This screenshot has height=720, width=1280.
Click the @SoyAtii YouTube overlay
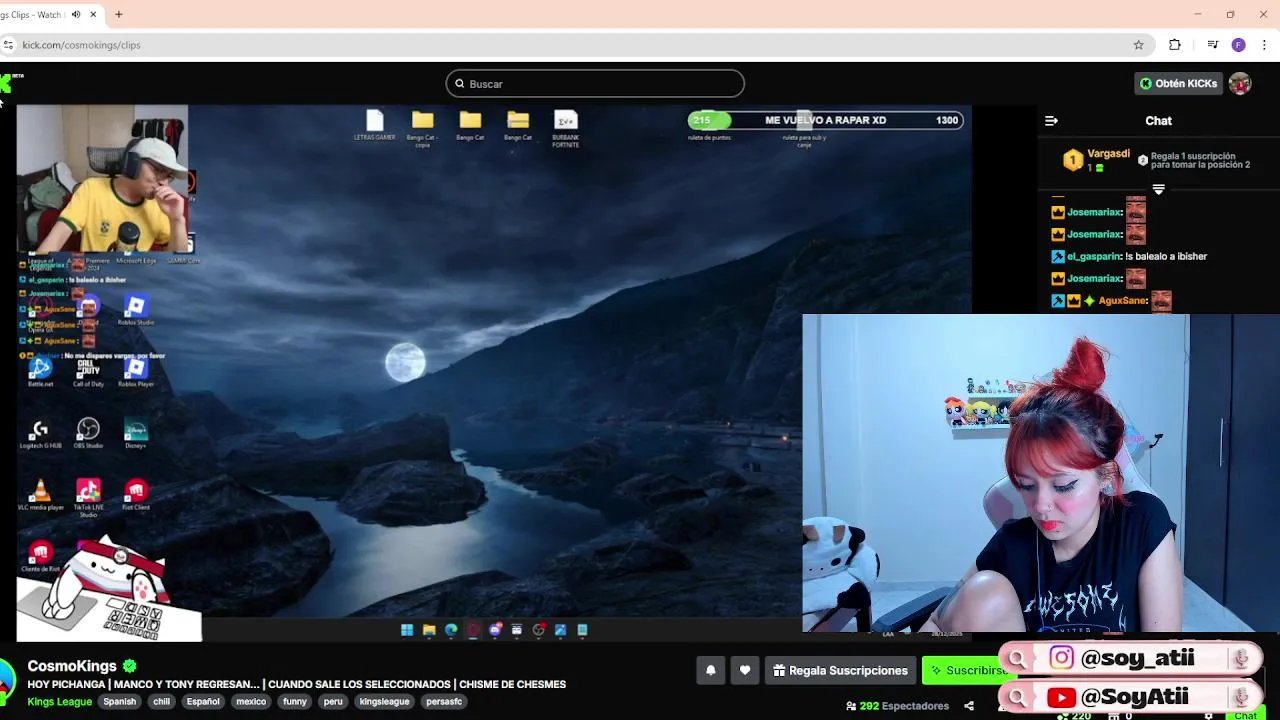point(1132,697)
